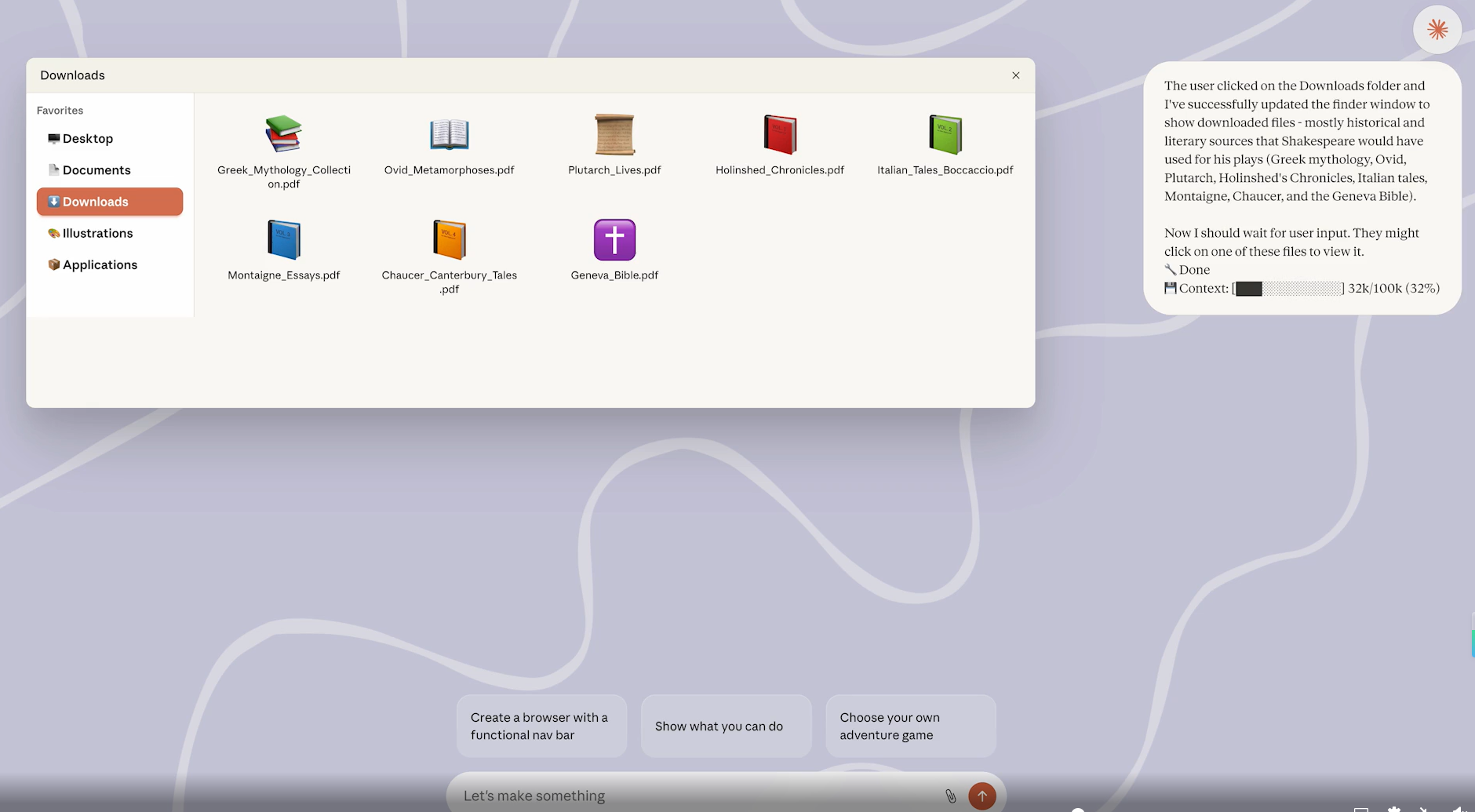Open Greek_Mythology_Collection.pdf file icon
This screenshot has height=812, width=1475.
(x=283, y=134)
